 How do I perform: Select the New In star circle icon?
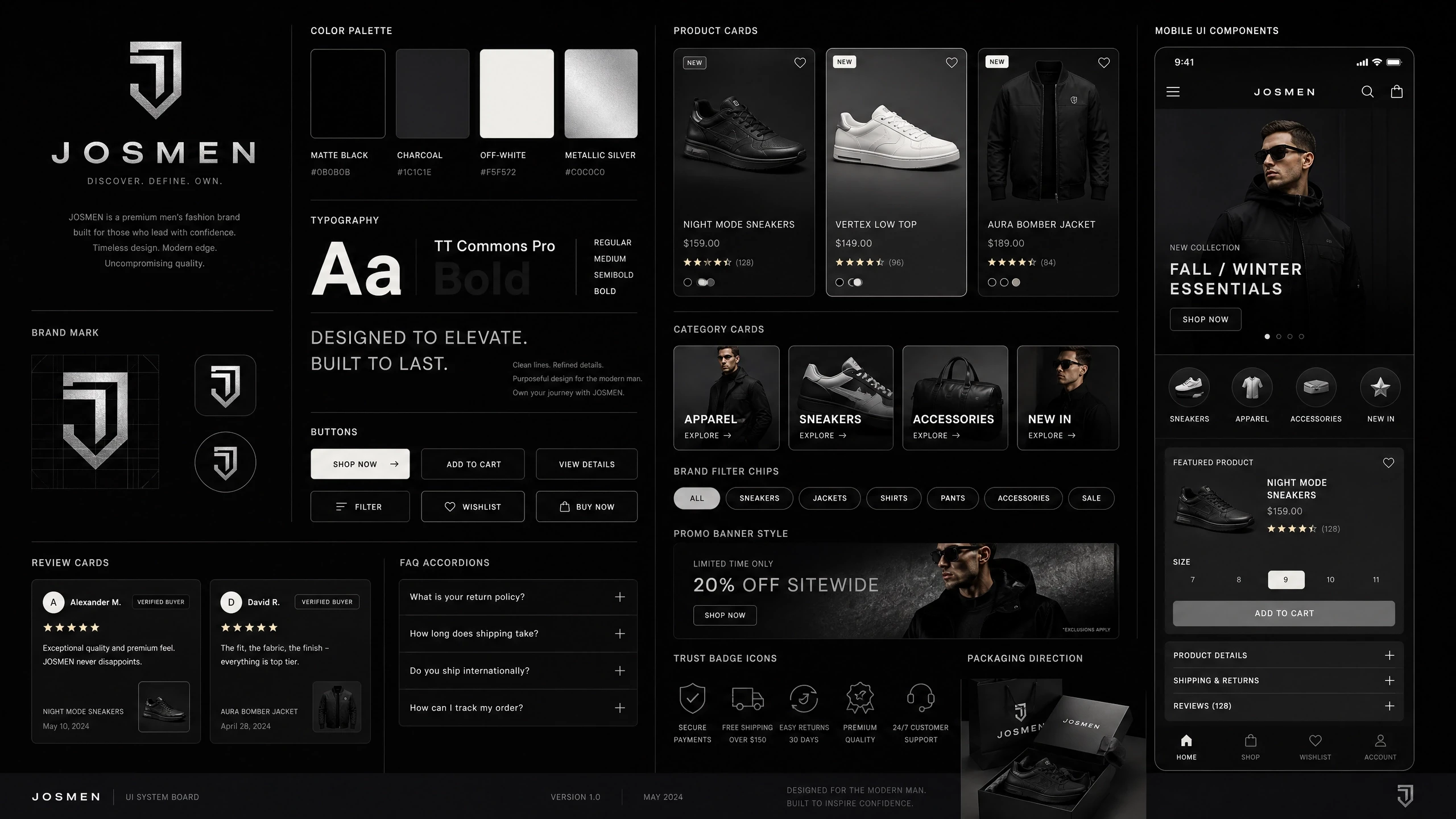(1380, 387)
